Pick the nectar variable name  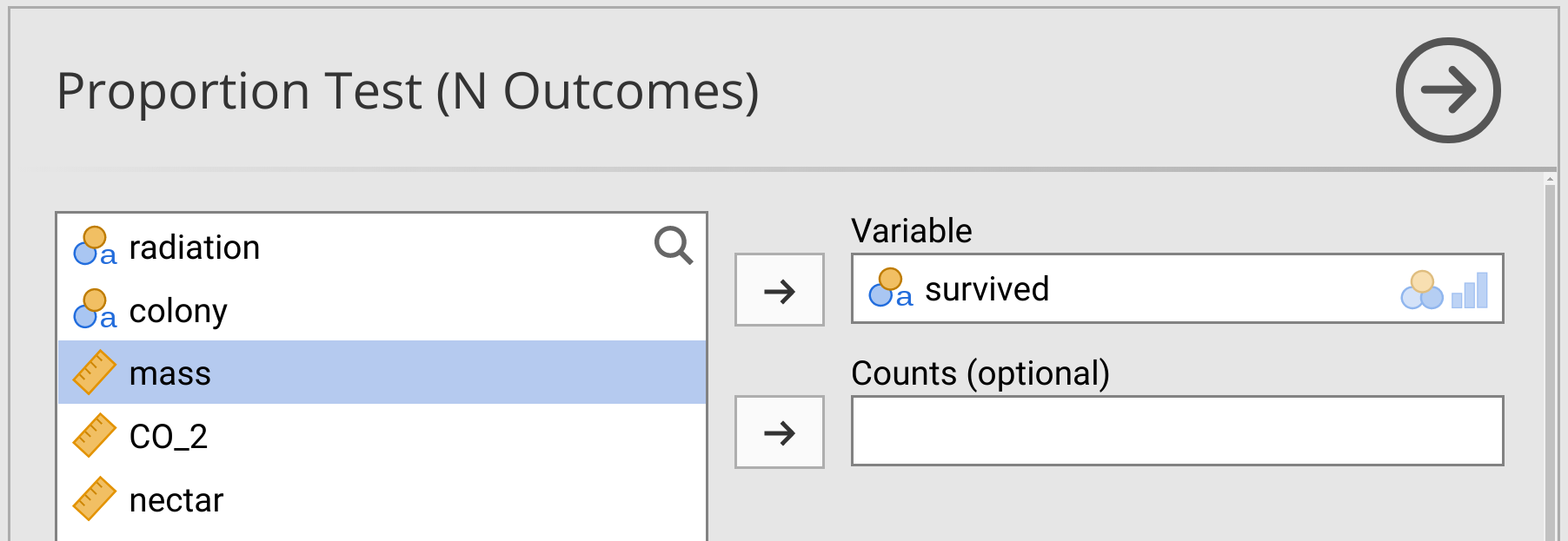(x=176, y=500)
